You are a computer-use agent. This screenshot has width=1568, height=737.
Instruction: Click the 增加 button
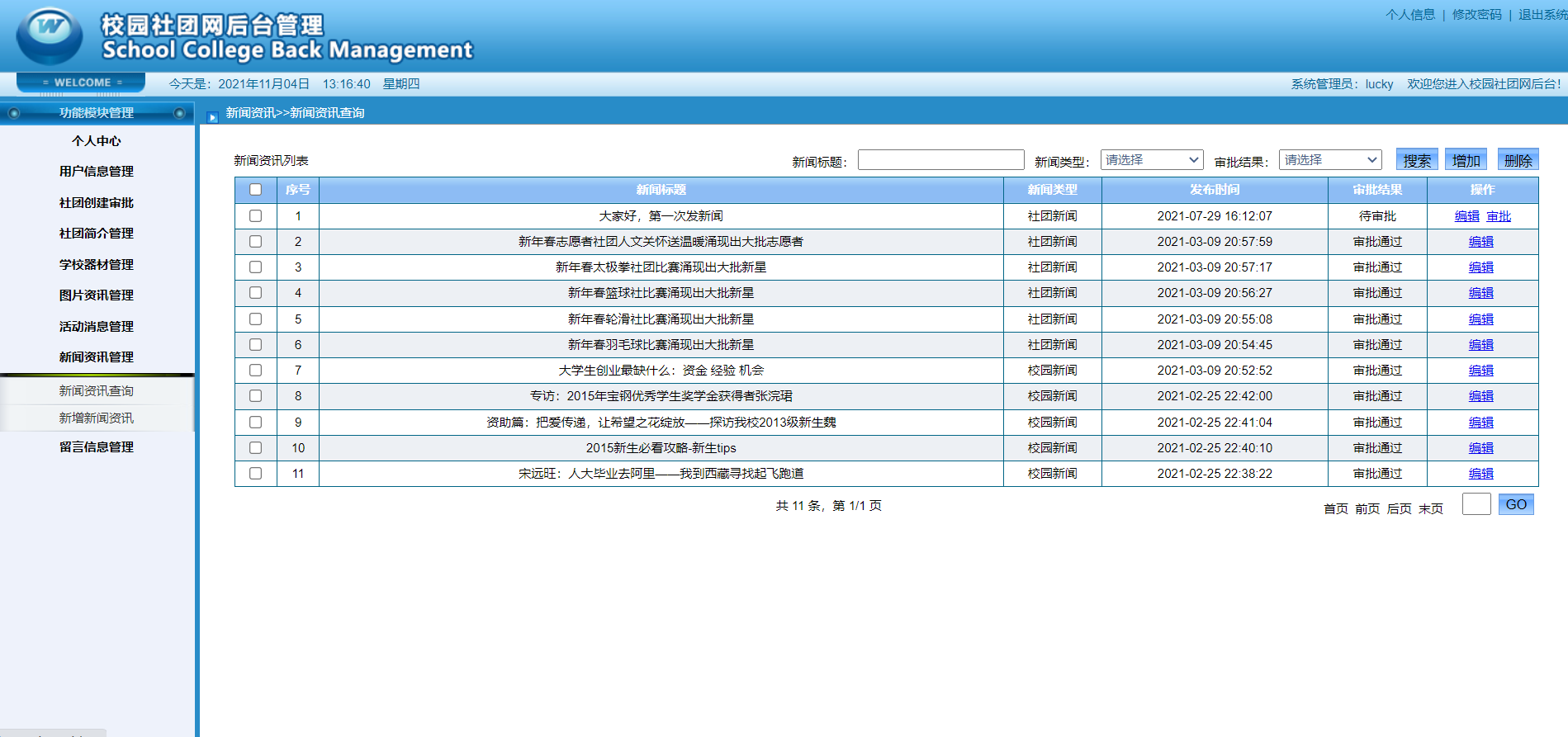click(1466, 160)
